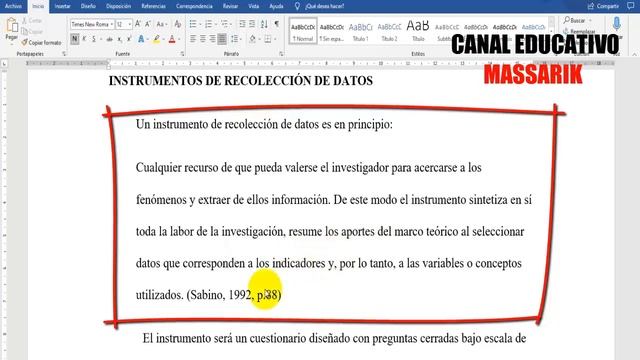Toggle bold with the N button
Viewport: 640px width, 360px height.
click(74, 39)
